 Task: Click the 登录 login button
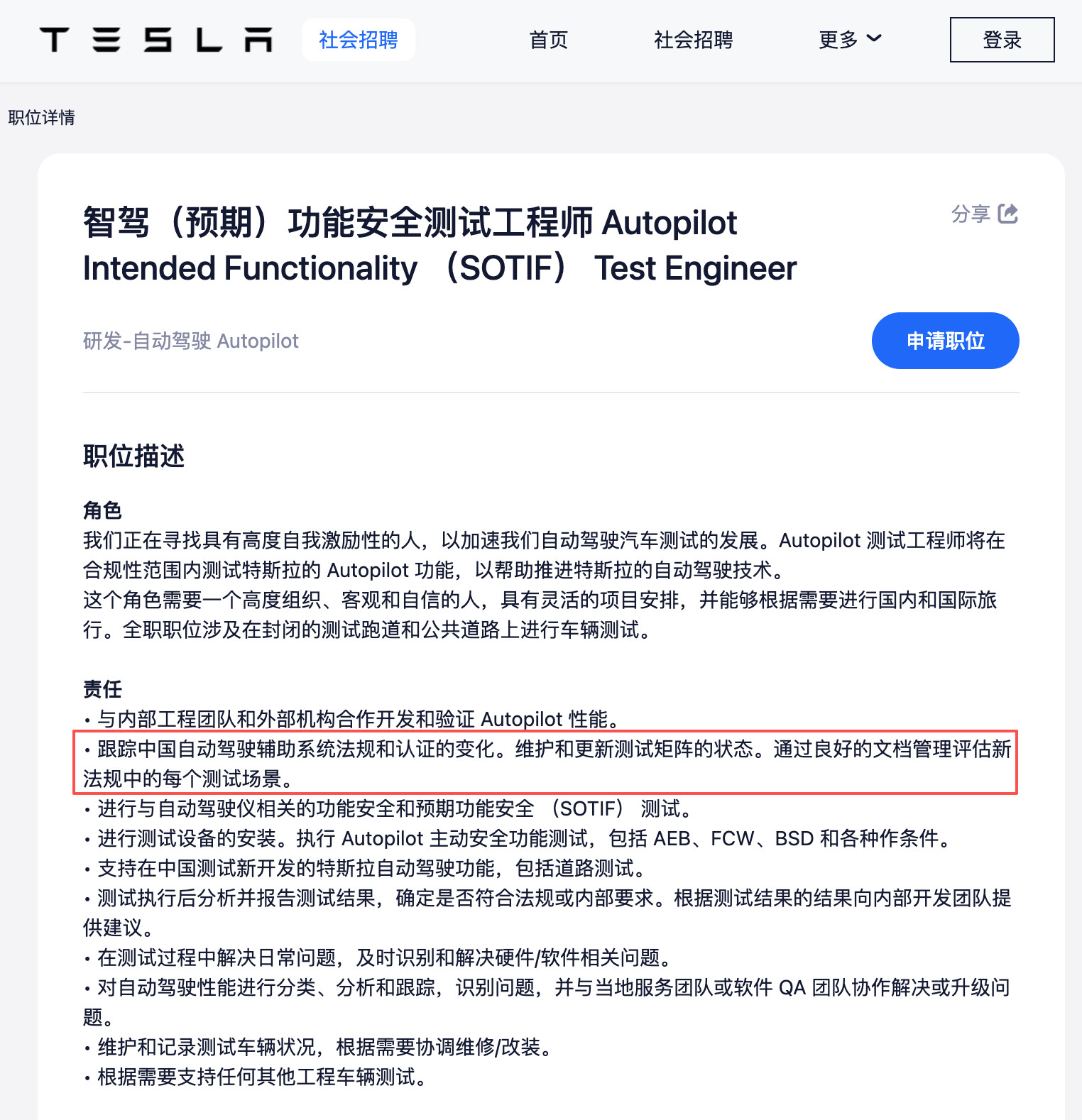[x=1002, y=40]
